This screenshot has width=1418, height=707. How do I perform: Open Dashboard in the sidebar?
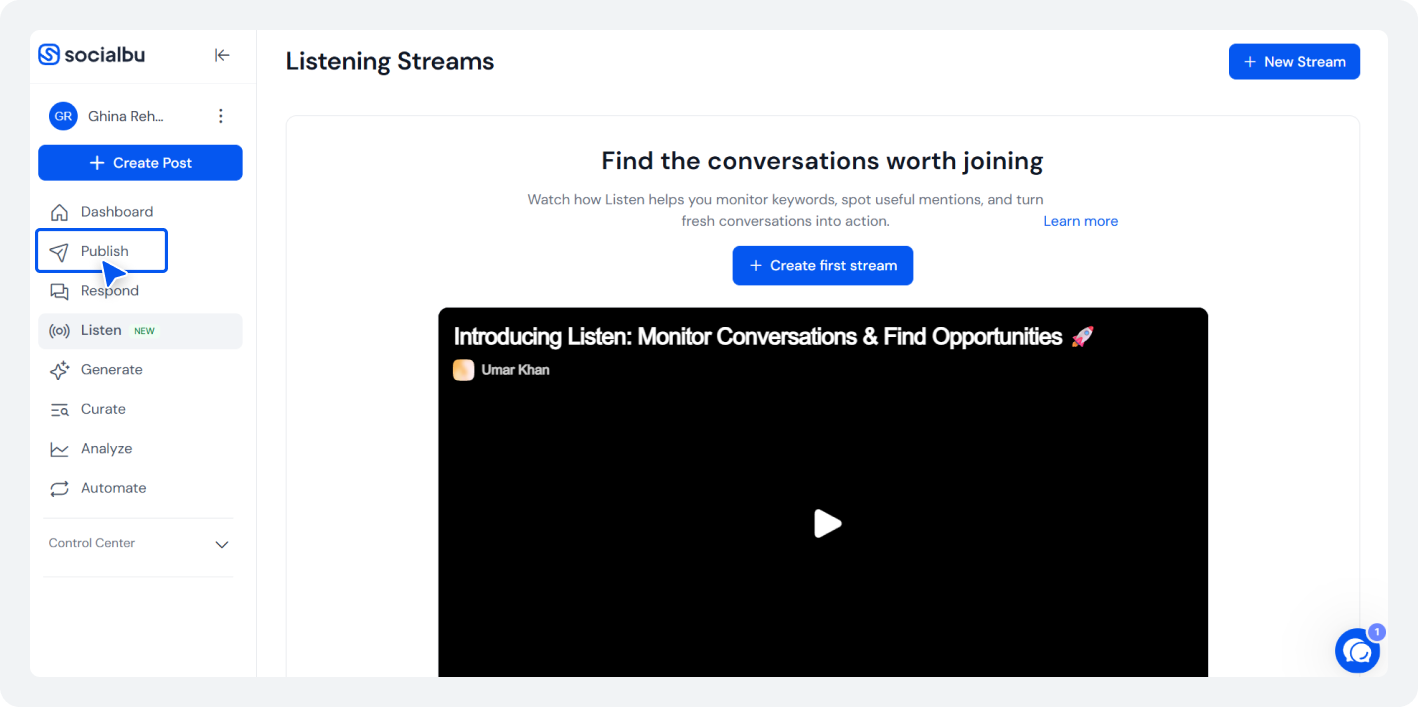click(140, 212)
